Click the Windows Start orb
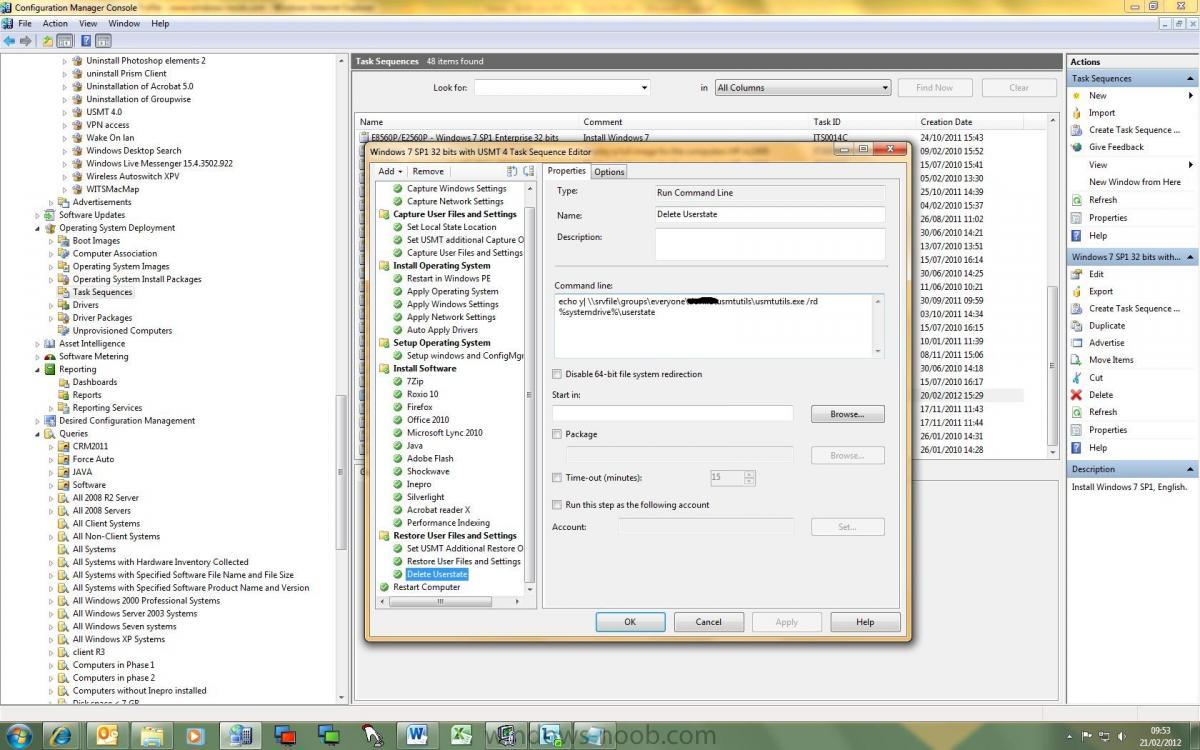This screenshot has height=750, width=1200. tap(18, 735)
